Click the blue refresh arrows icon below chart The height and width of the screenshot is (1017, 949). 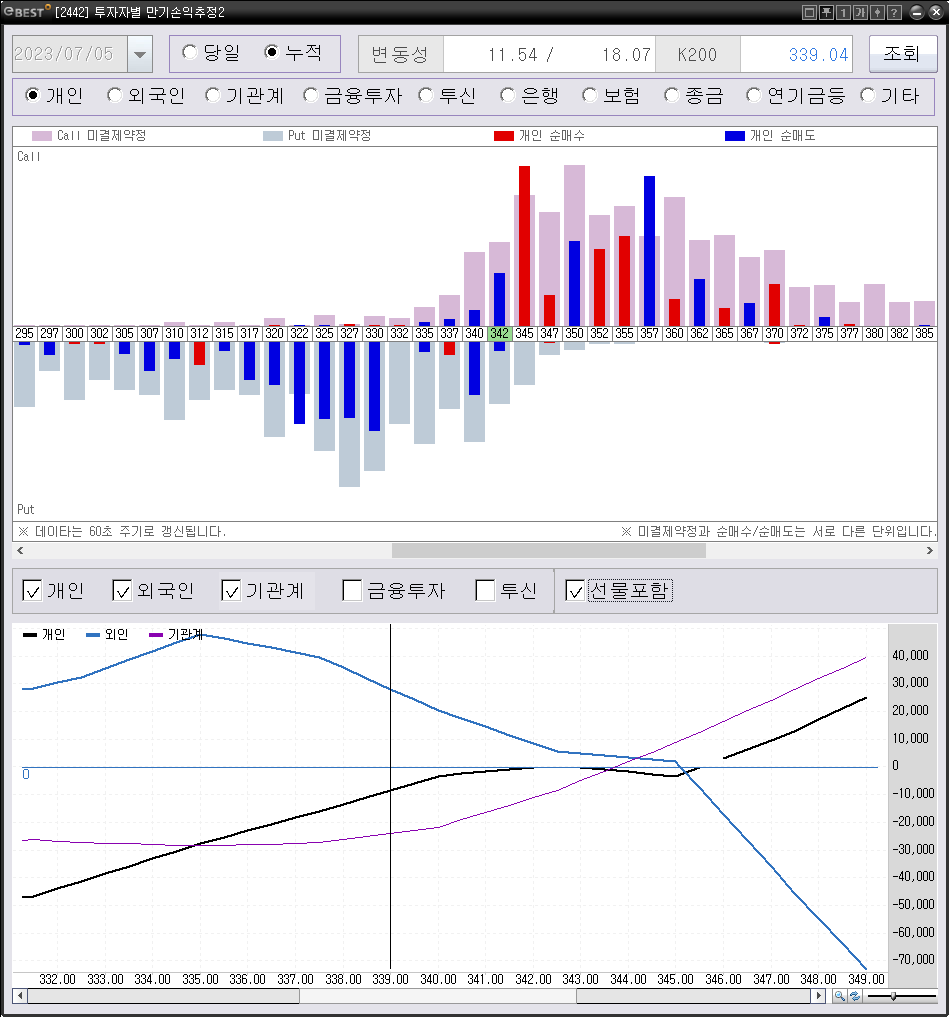pos(855,996)
